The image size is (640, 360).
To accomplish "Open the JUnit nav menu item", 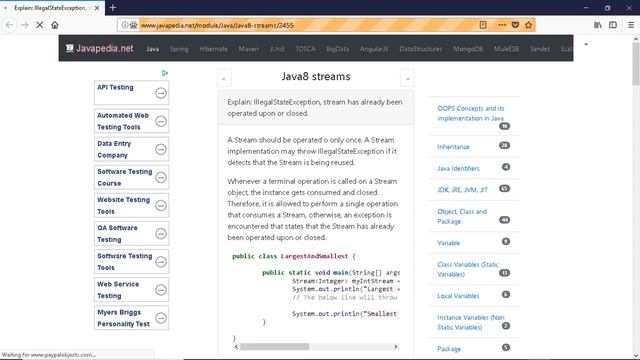I will pyautogui.click(x=277, y=49).
